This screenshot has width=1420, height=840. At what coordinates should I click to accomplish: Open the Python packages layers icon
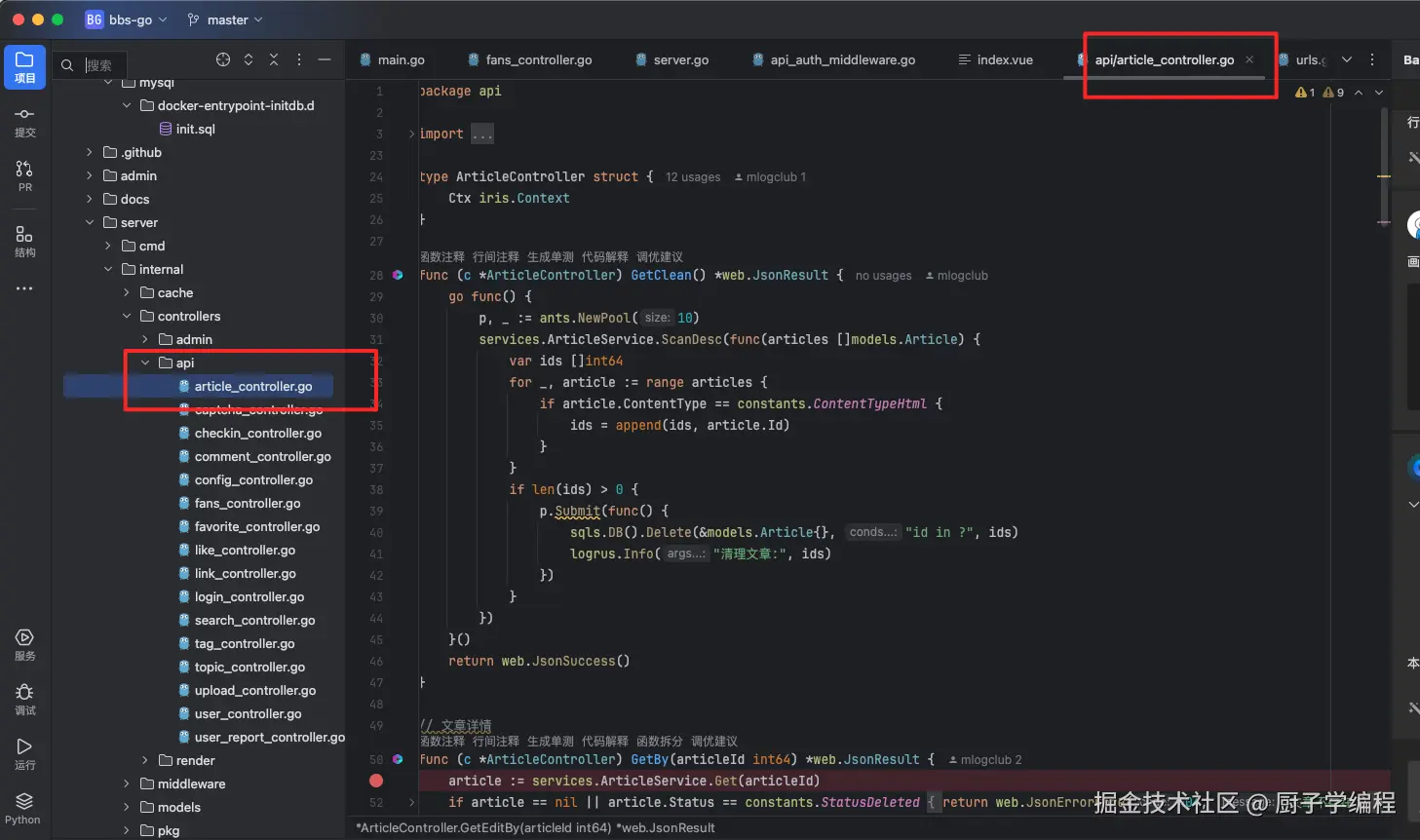click(24, 808)
